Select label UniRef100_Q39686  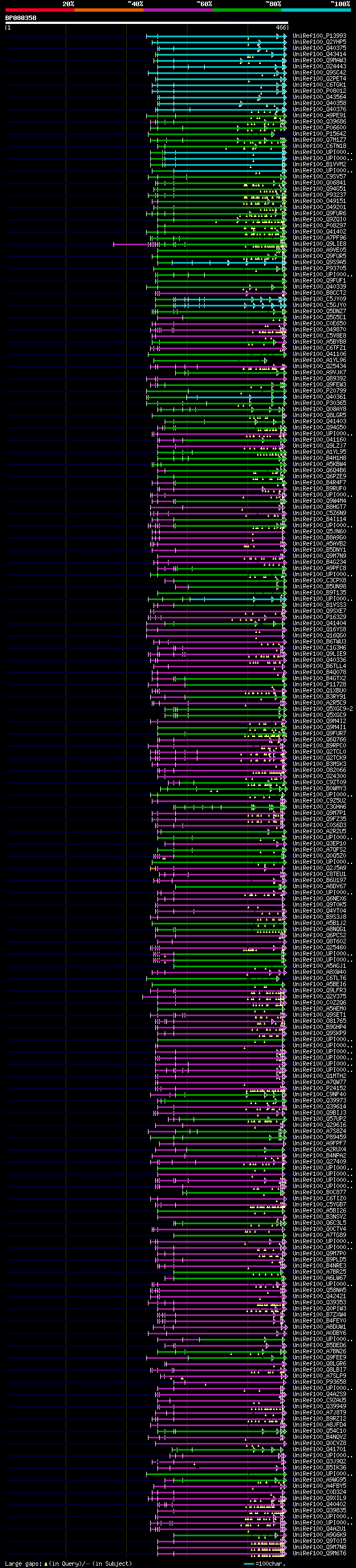click(319, 122)
